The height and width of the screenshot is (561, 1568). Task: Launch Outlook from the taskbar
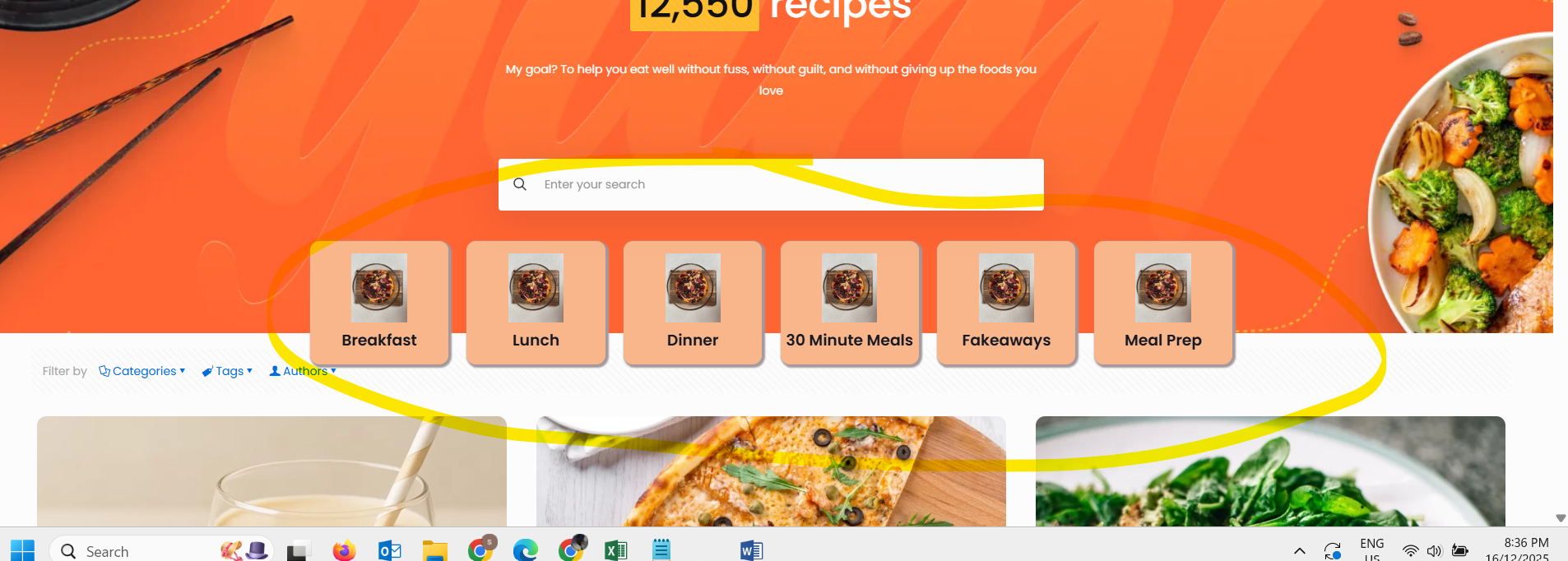tap(389, 550)
